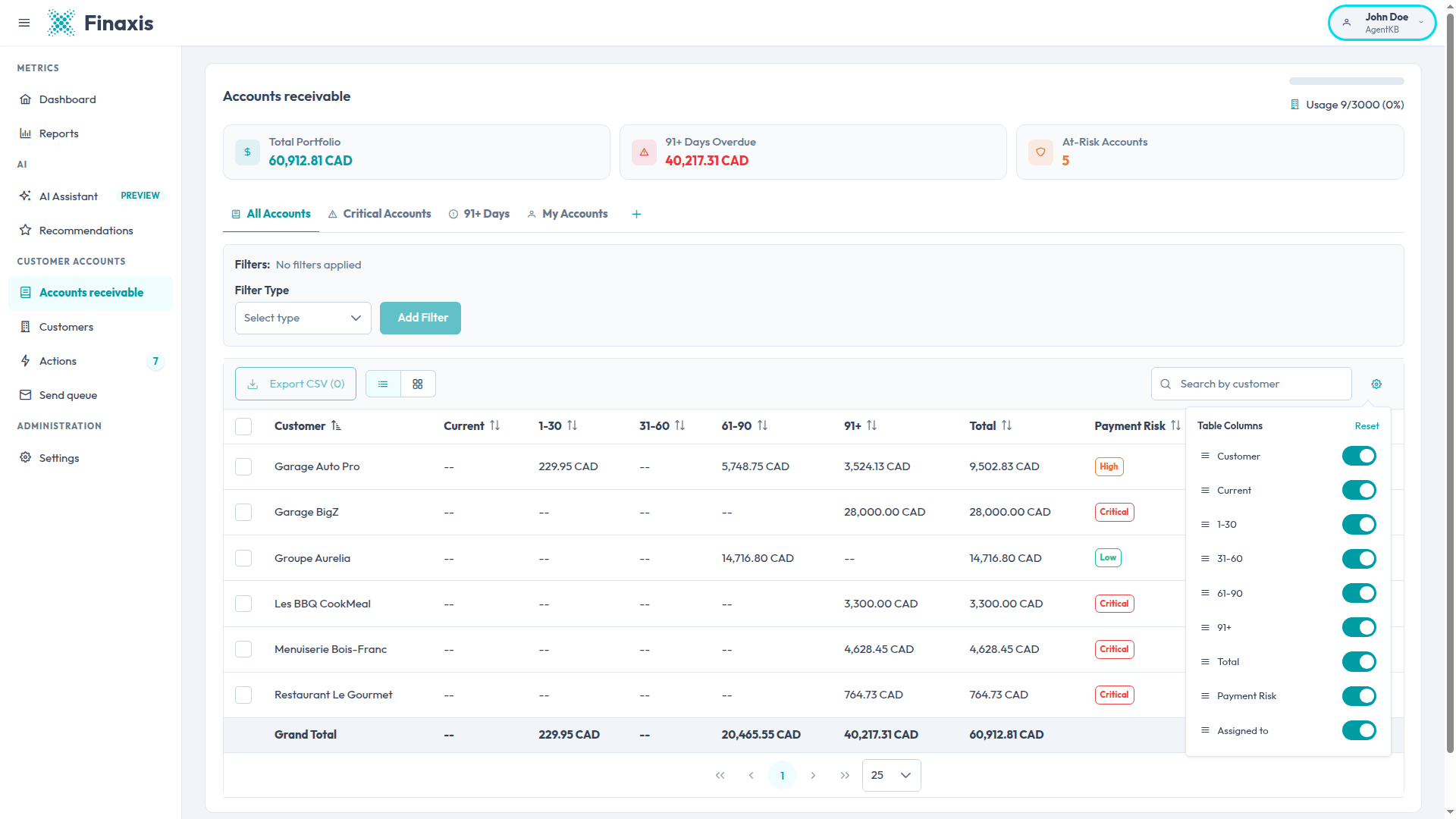This screenshot has height=819, width=1456.
Task: Sort by Total column sort icon
Action: pos(1006,426)
